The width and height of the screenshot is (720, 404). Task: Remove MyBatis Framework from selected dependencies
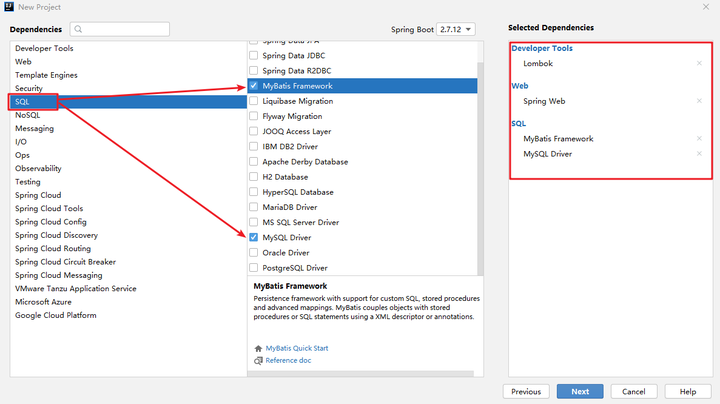pos(699,139)
